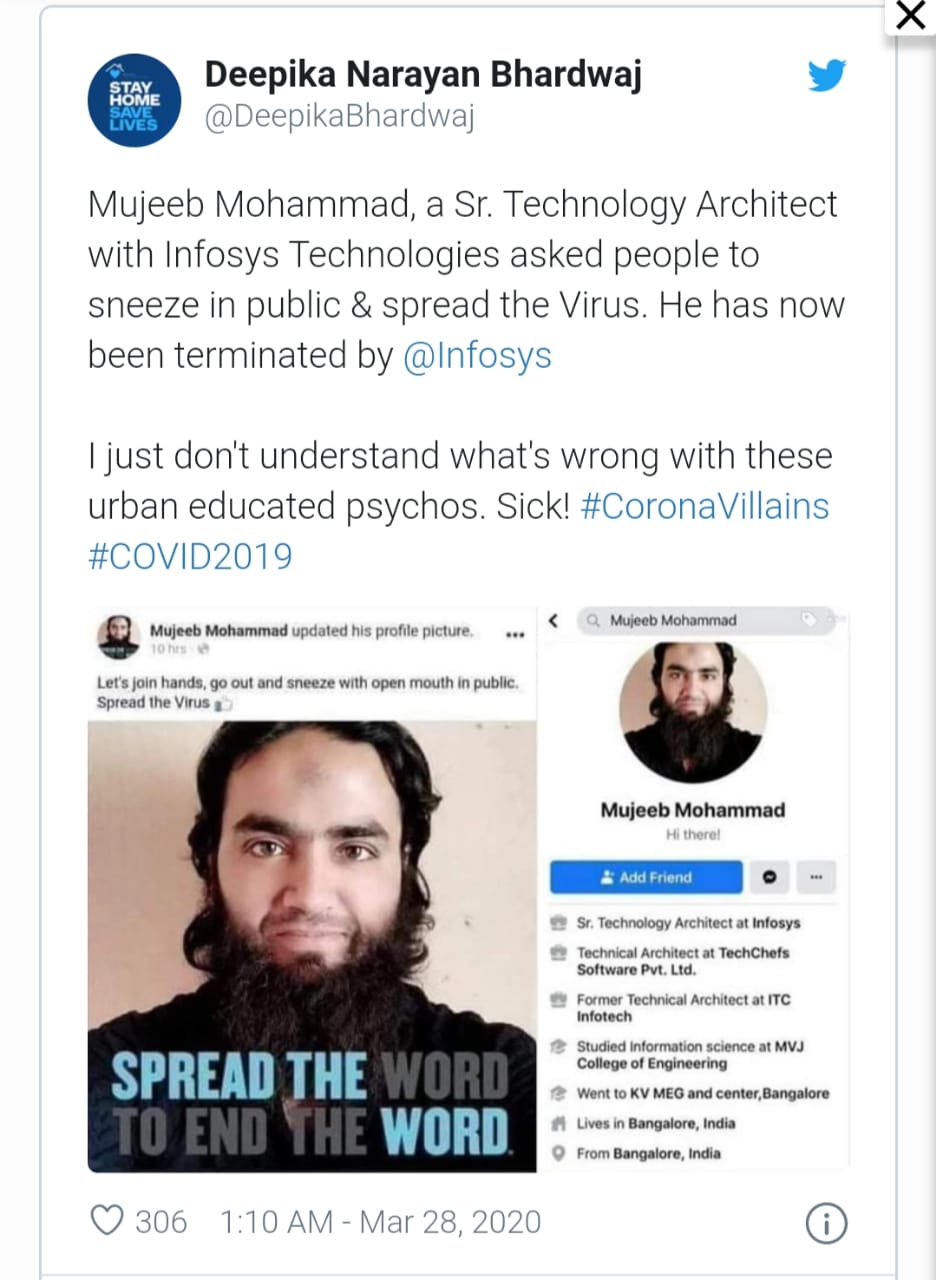936x1280 pixels.
Task: Open the tweet info circle icon
Action: coord(826,1223)
